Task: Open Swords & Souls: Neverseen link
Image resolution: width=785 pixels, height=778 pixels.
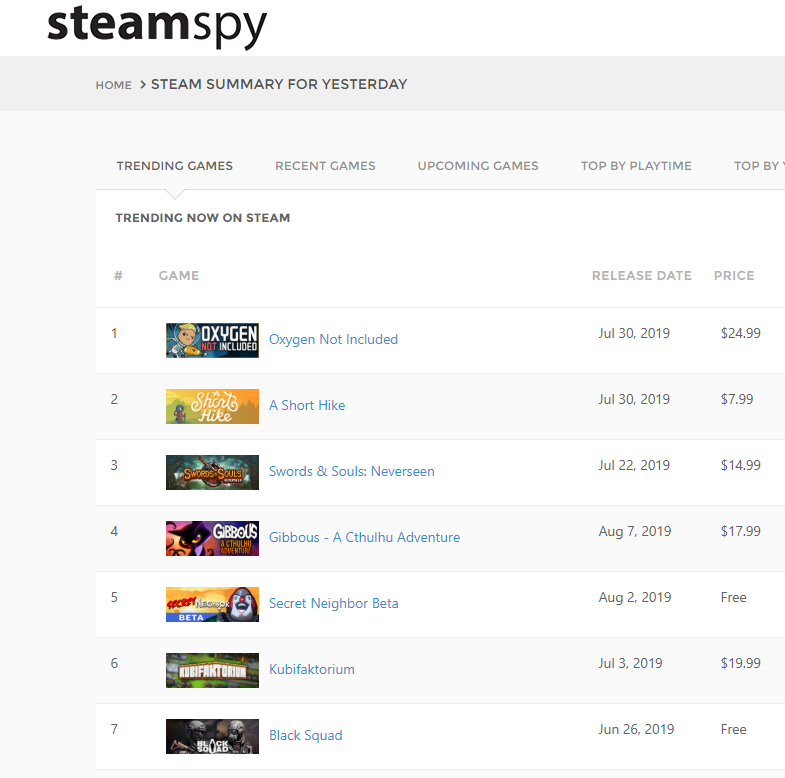Action: pyautogui.click(x=351, y=472)
